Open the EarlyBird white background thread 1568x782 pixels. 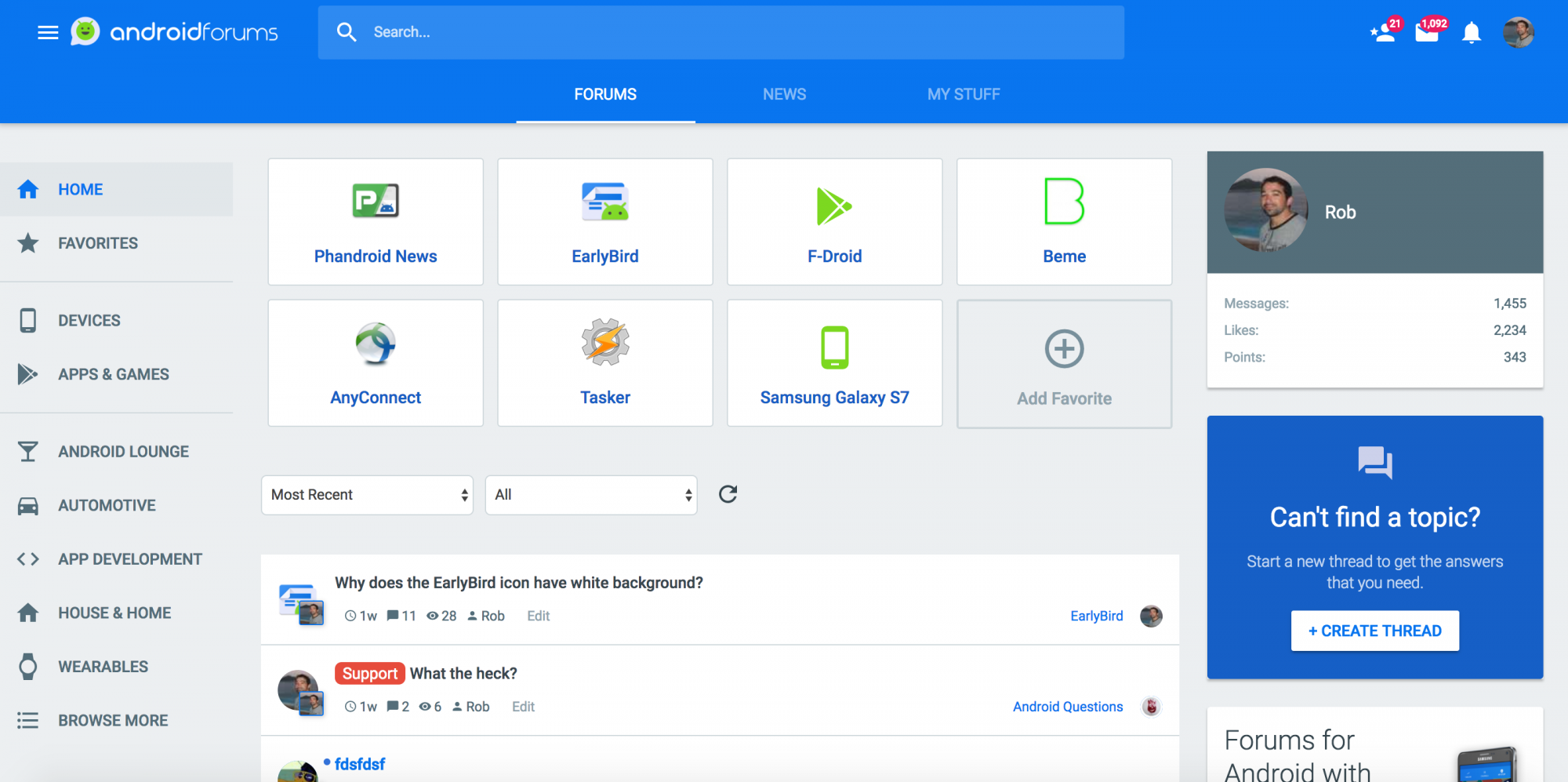[518, 583]
